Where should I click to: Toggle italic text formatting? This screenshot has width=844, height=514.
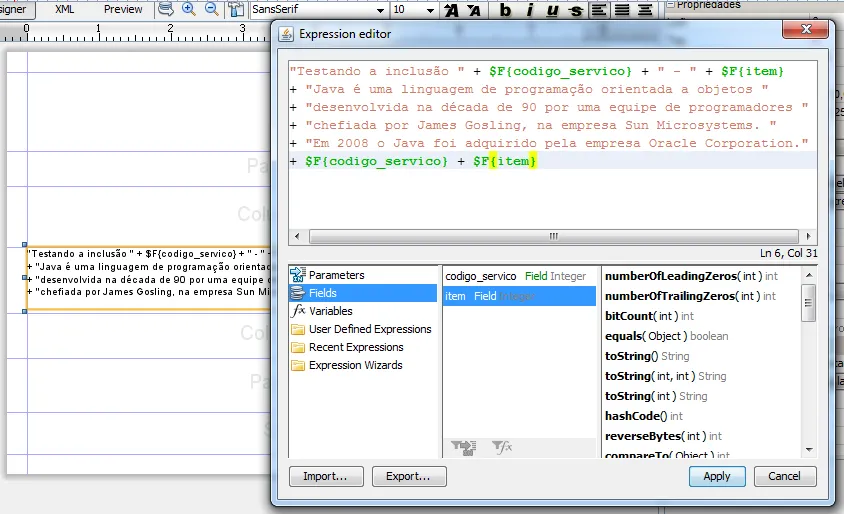529,10
